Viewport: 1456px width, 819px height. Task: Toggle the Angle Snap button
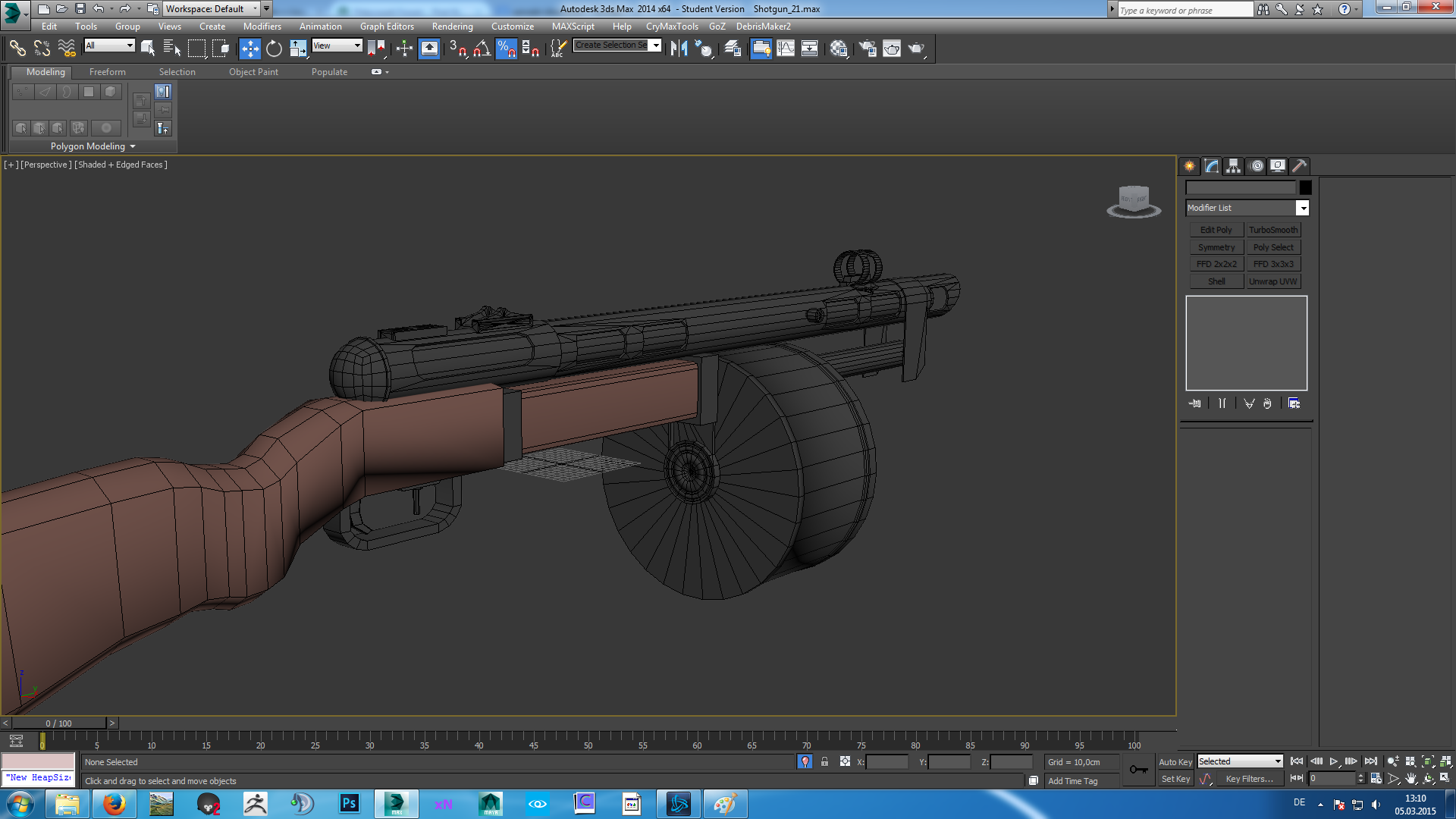(482, 49)
